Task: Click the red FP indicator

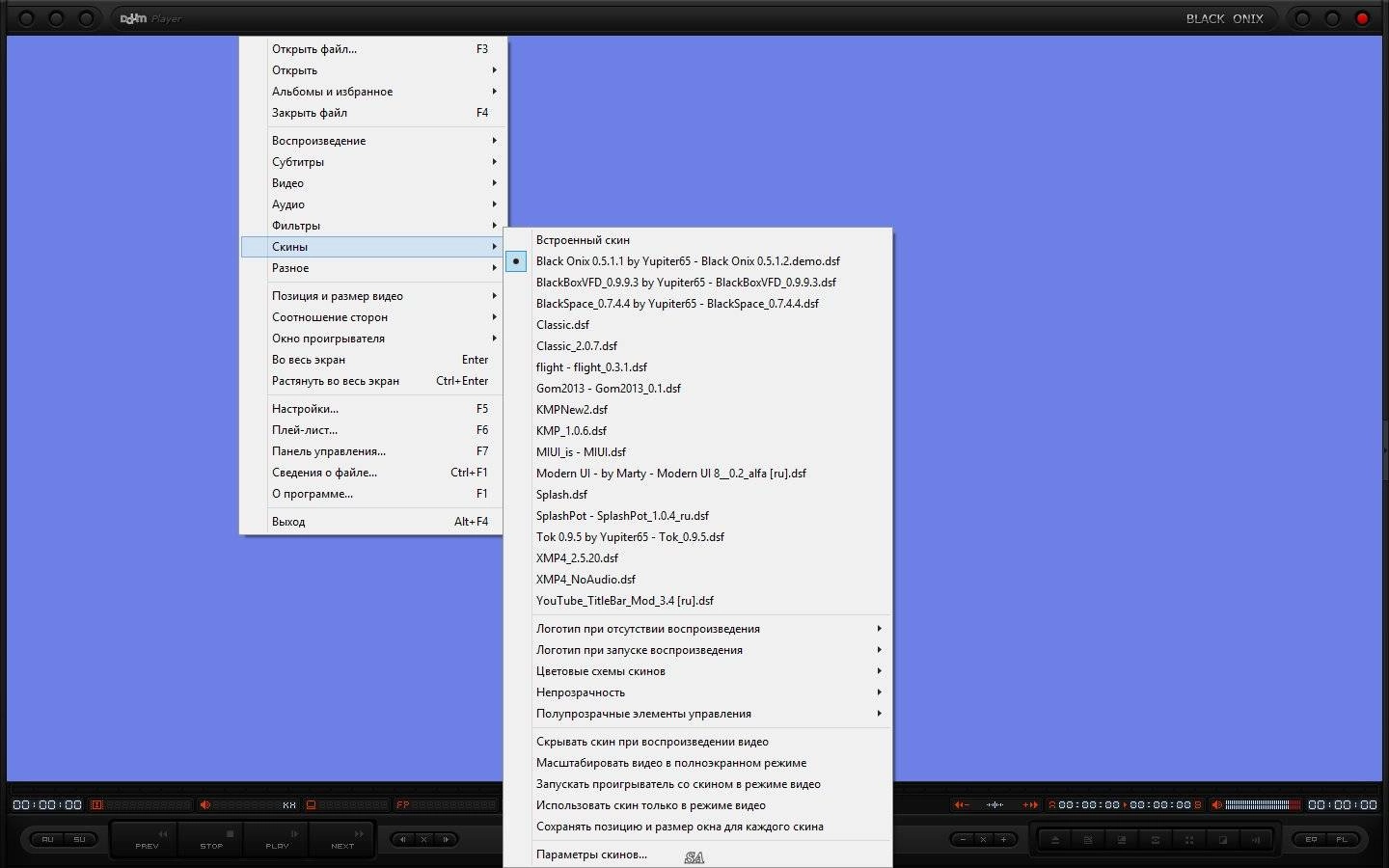Action: pos(403,805)
